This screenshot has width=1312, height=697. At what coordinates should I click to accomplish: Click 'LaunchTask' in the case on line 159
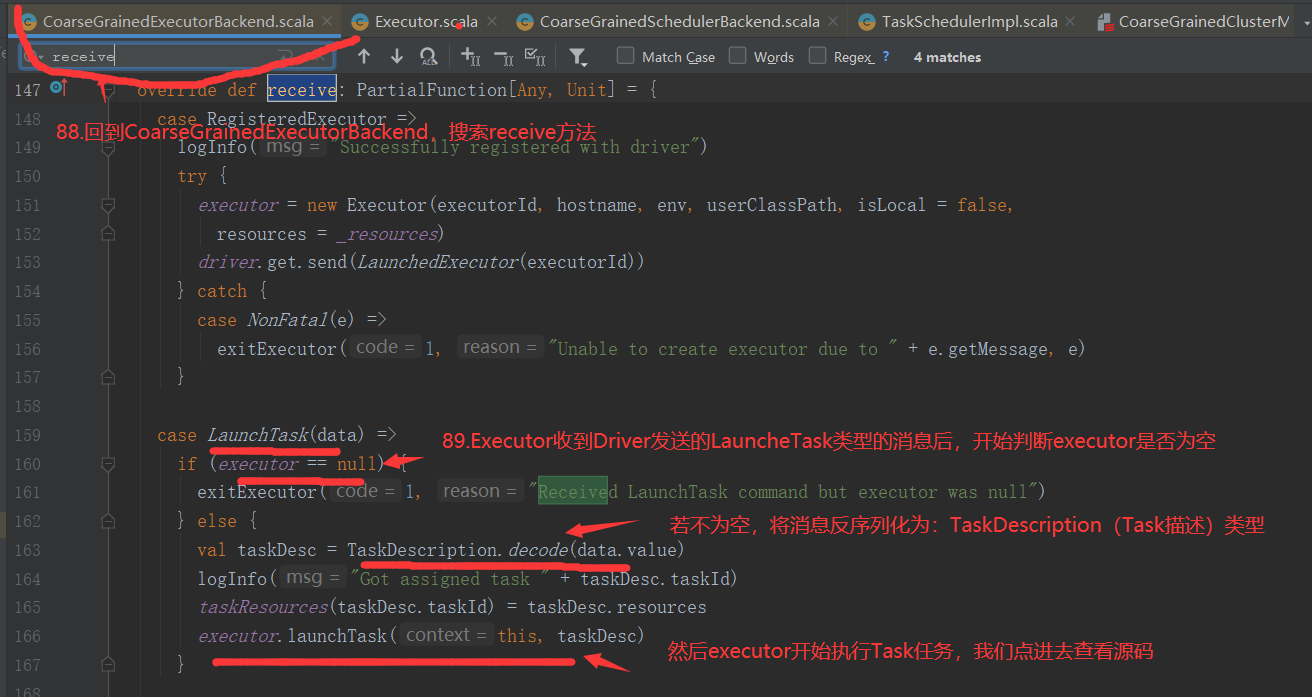(258, 435)
